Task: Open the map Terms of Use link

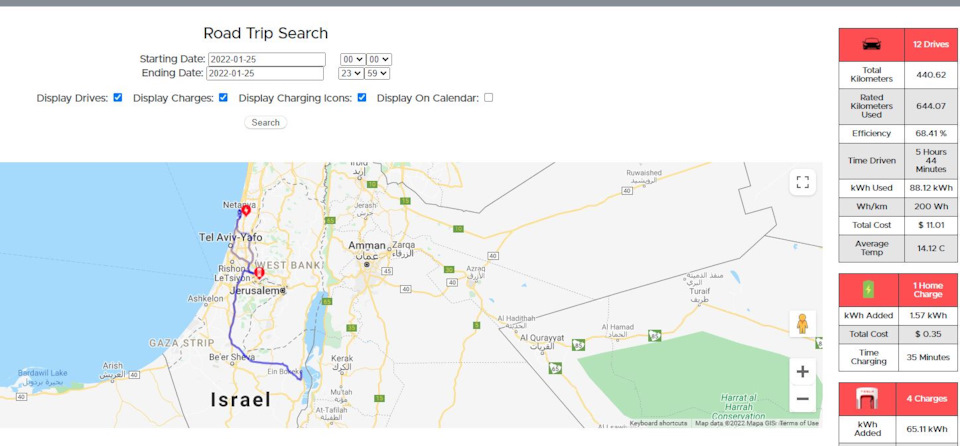Action: [x=799, y=423]
